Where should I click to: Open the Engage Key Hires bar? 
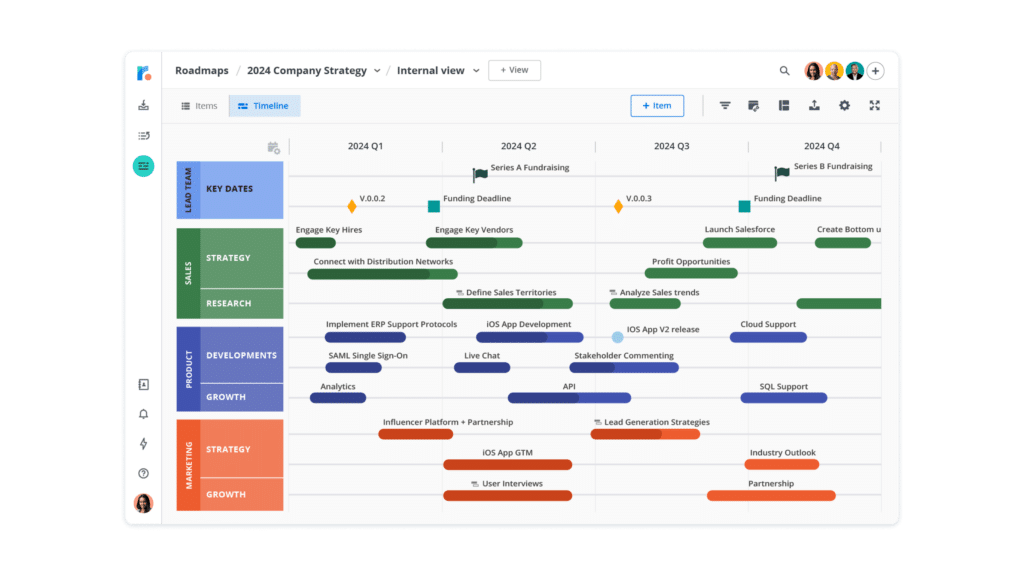tap(315, 243)
